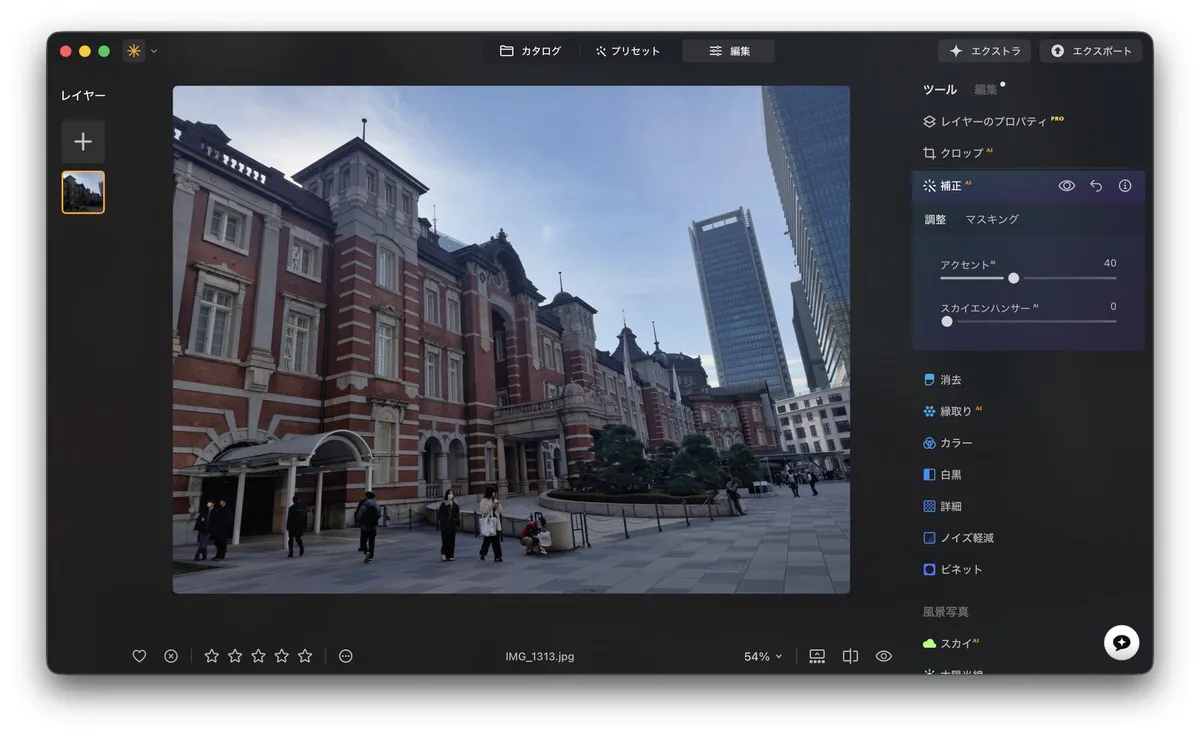Switch to the マスキング tab
This screenshot has width=1200, height=736.
click(x=992, y=219)
